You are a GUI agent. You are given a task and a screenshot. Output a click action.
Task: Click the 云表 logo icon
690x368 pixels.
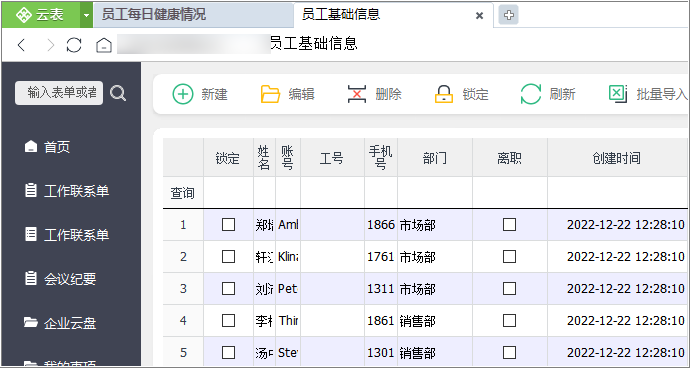(24, 15)
